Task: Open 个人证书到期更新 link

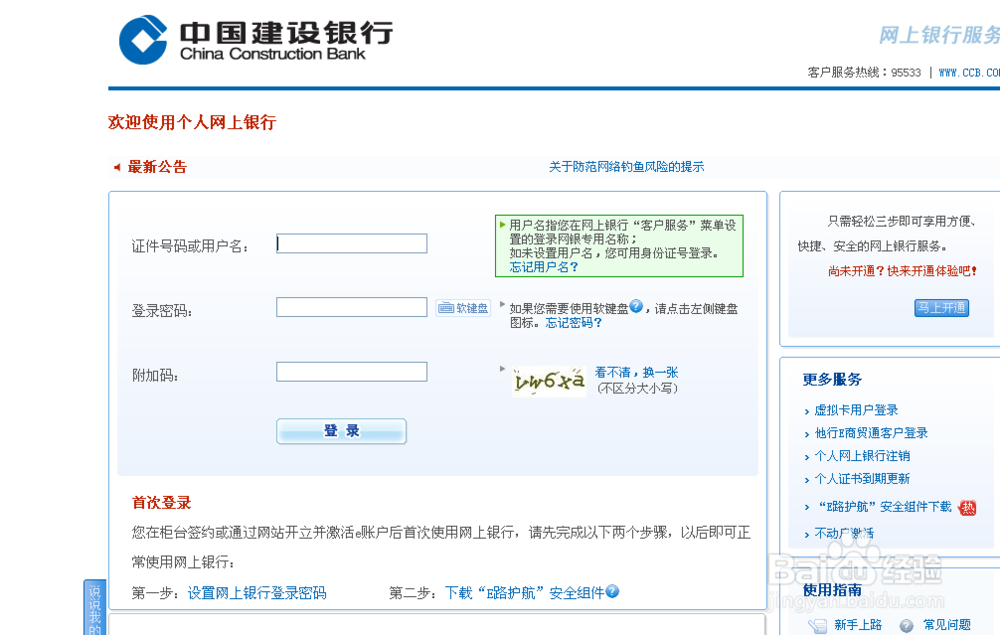Action: click(x=862, y=479)
